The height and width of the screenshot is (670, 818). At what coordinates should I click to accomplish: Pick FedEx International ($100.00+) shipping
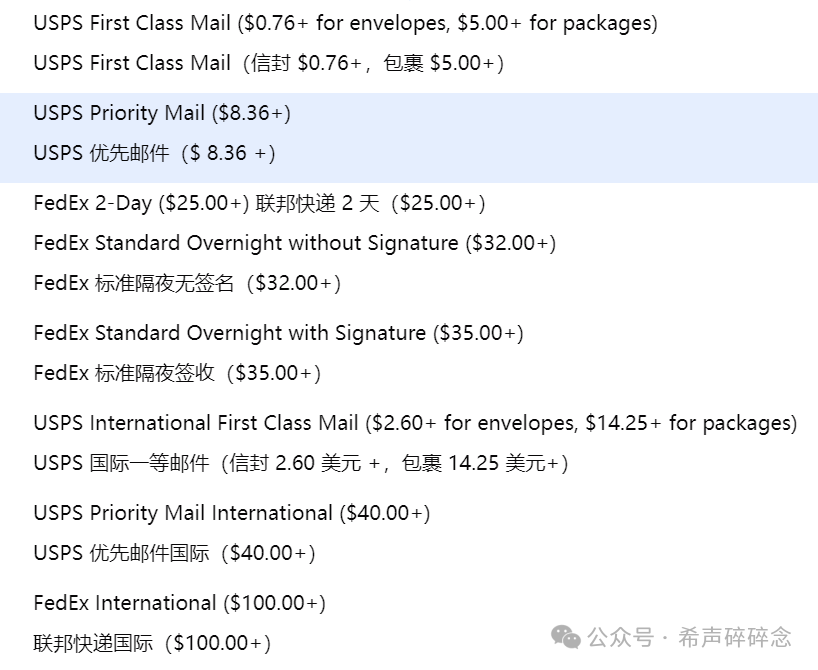(x=179, y=603)
